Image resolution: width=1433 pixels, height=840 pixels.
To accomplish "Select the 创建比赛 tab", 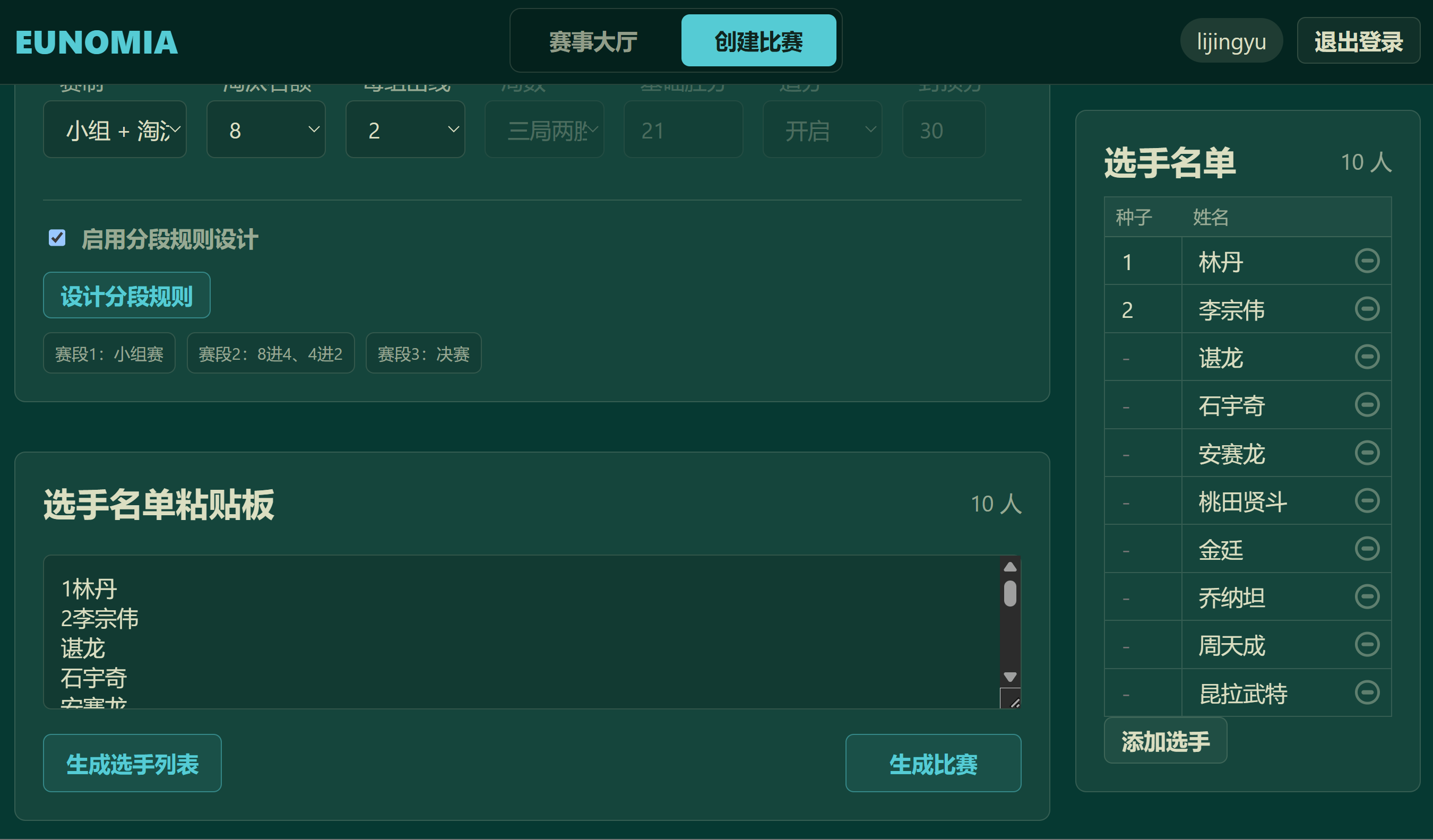I will click(758, 41).
